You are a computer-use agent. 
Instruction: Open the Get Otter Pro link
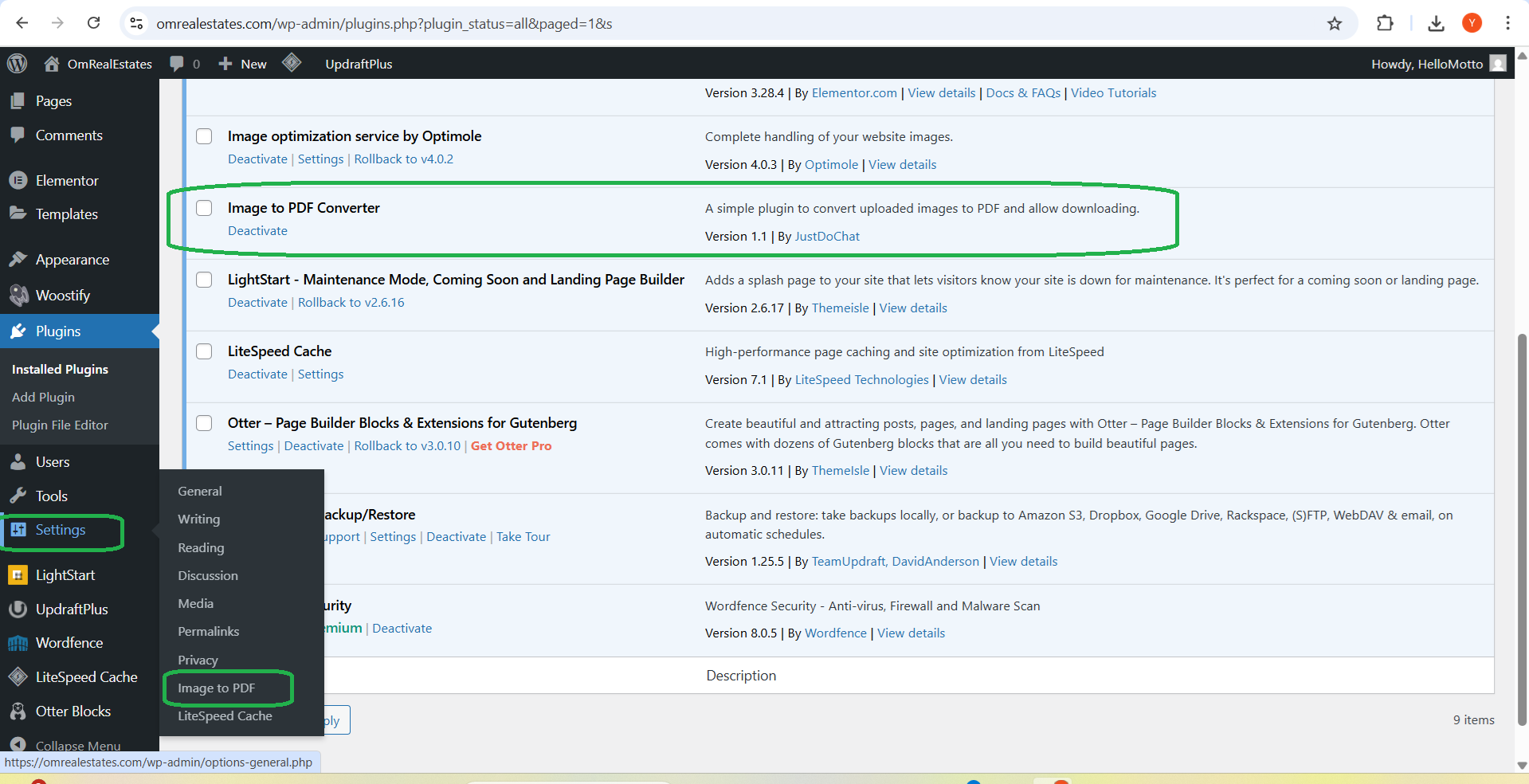[511, 446]
